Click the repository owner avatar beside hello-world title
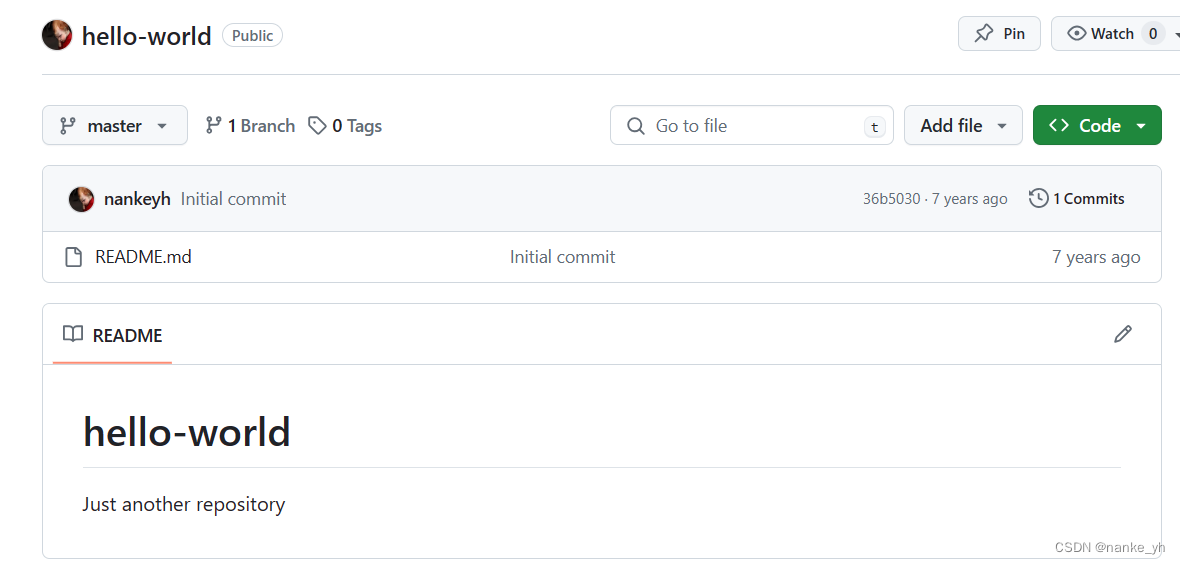The height and width of the screenshot is (564, 1180). [x=56, y=35]
